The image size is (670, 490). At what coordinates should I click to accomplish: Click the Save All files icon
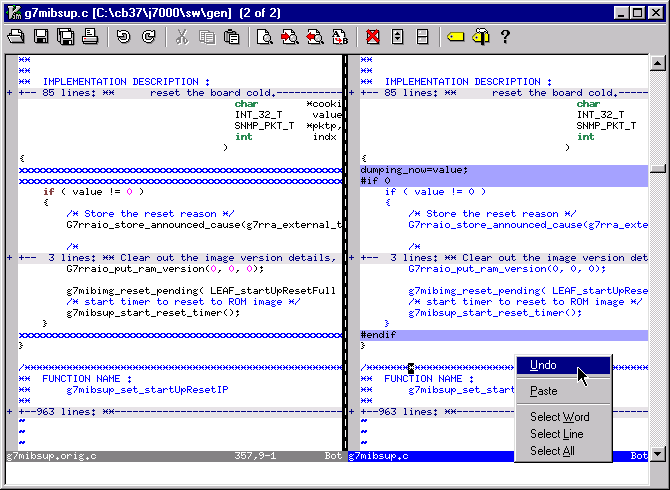[x=65, y=37]
